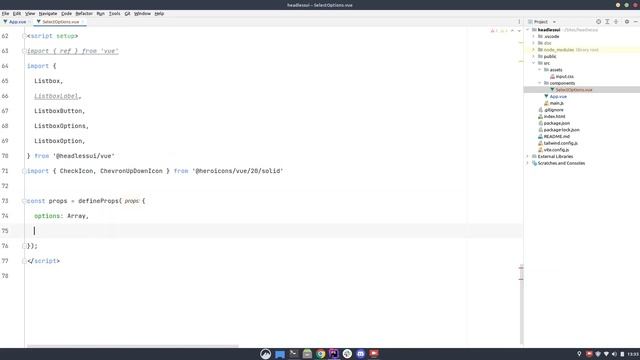Open PhpStorm from the taskbar
Viewport: 640px width, 360px height.
334,354
